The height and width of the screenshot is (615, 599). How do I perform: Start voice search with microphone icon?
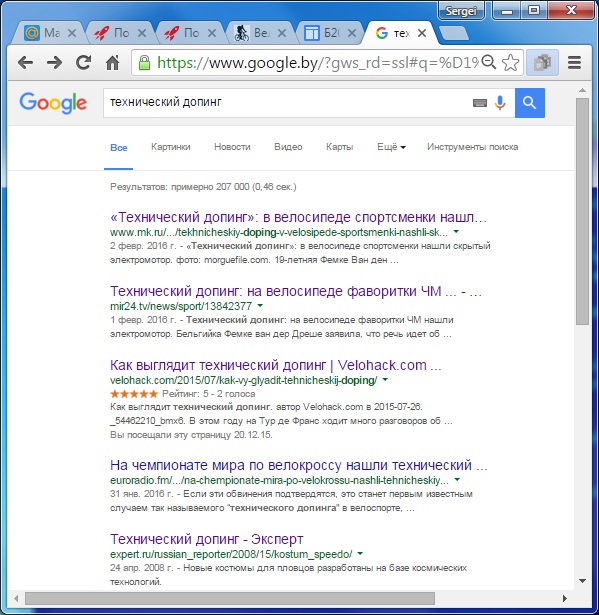pyautogui.click(x=500, y=103)
